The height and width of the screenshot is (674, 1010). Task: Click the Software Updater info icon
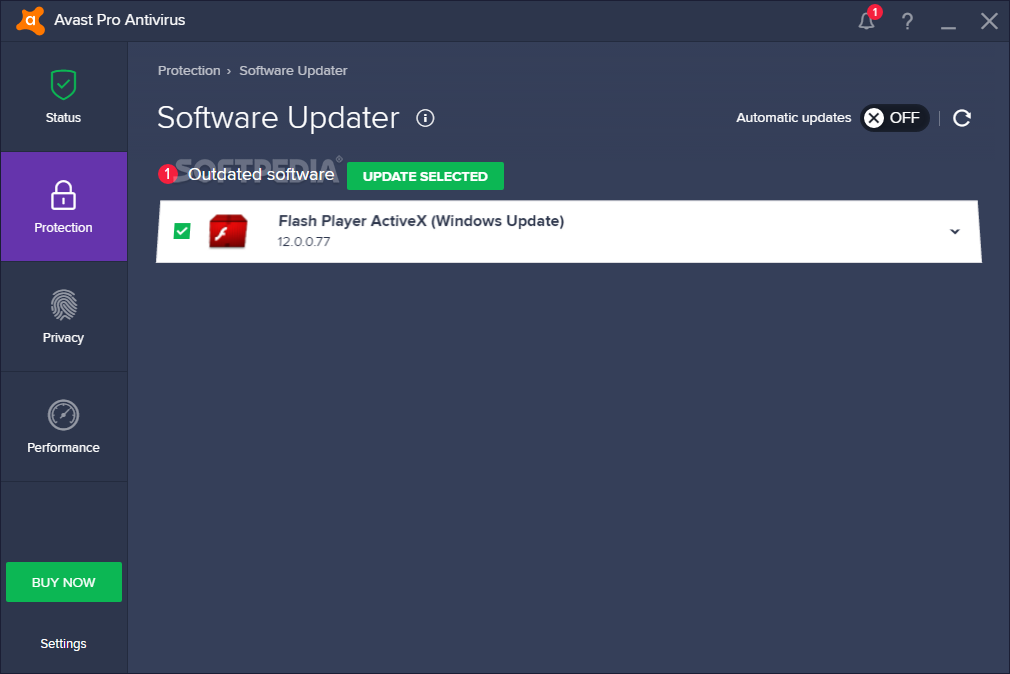click(425, 118)
